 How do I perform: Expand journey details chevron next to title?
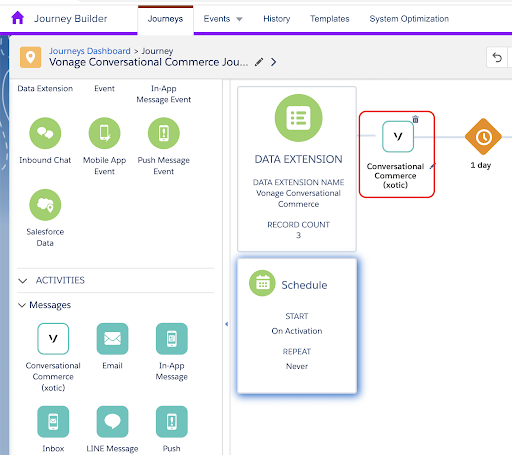pyautogui.click(x=273, y=62)
